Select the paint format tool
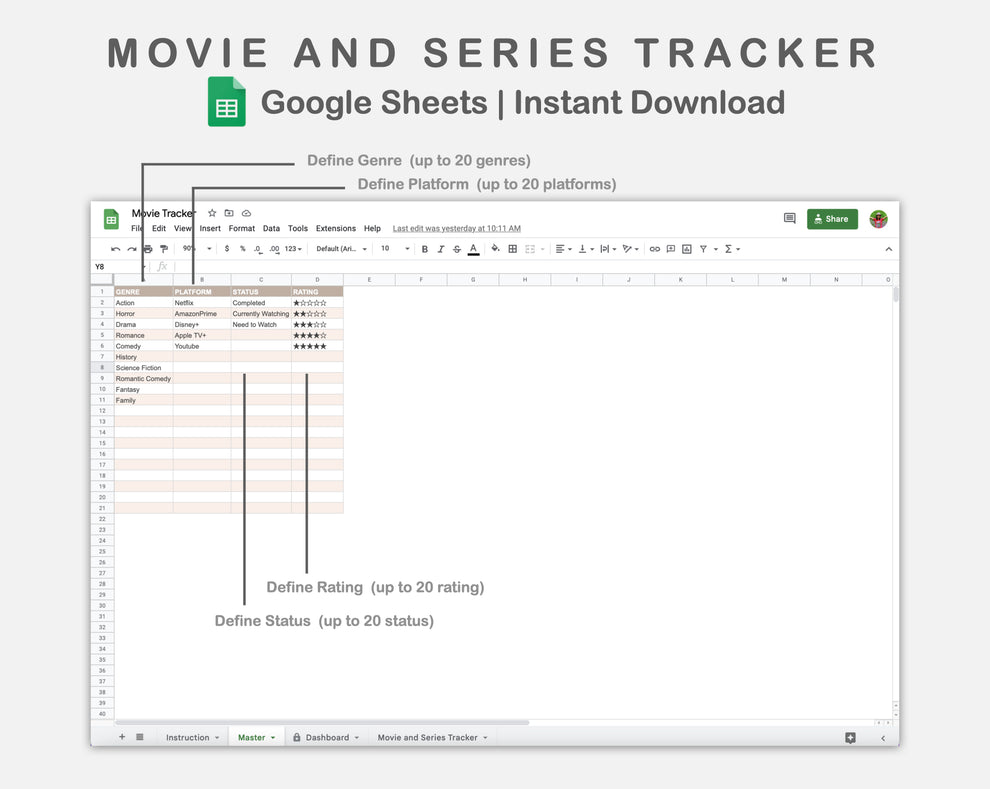 coord(165,249)
